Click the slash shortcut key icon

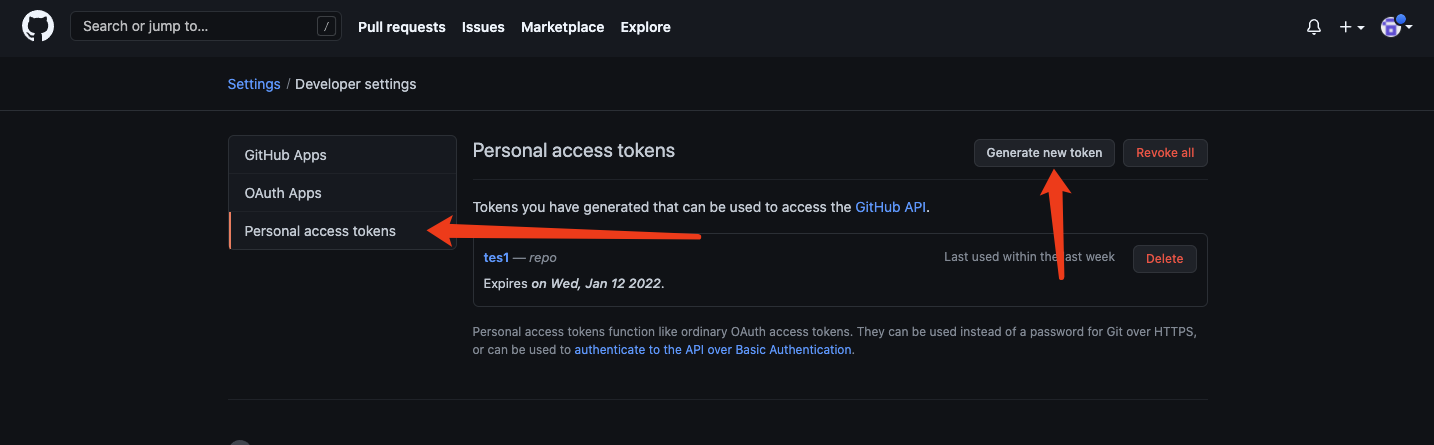point(326,27)
